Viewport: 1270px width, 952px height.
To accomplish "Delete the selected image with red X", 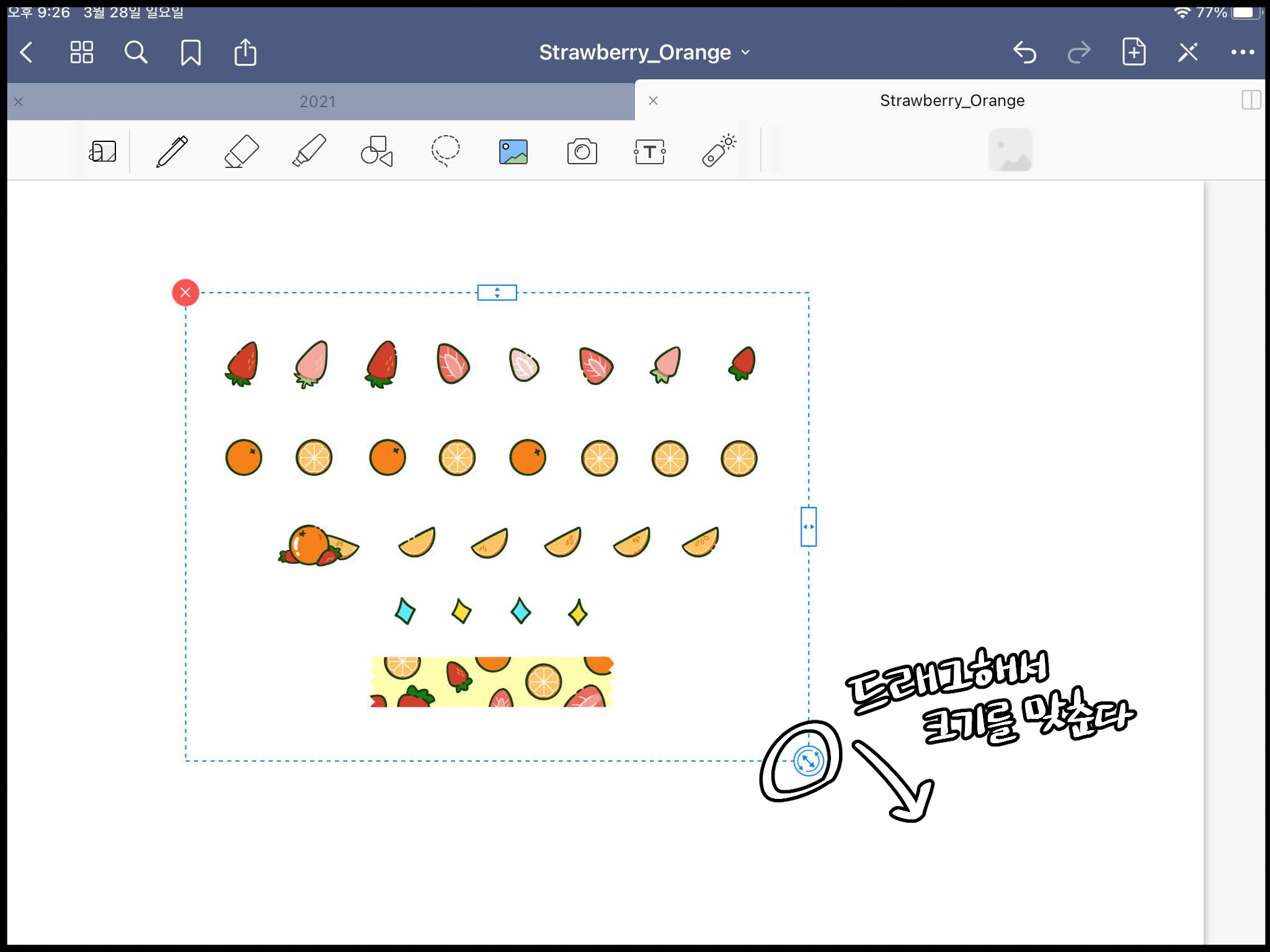I will (185, 293).
